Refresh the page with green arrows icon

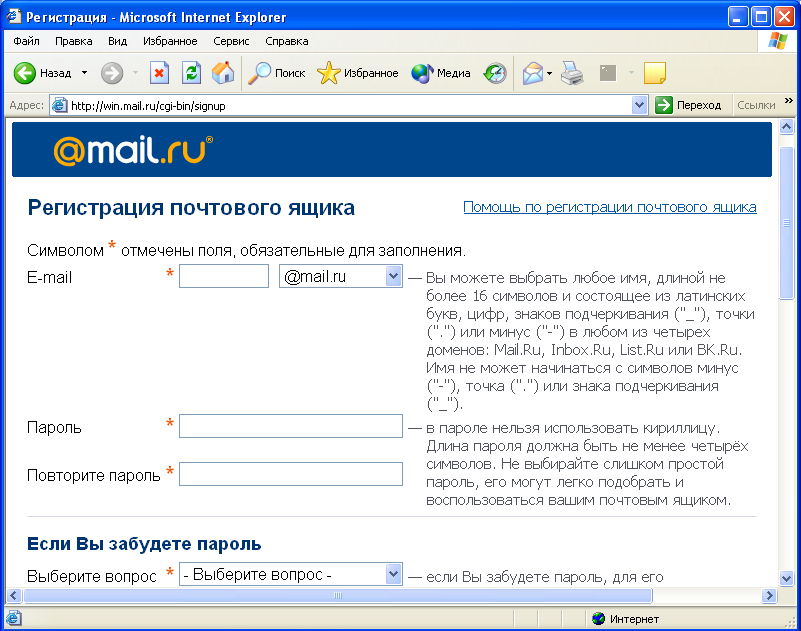click(x=192, y=73)
